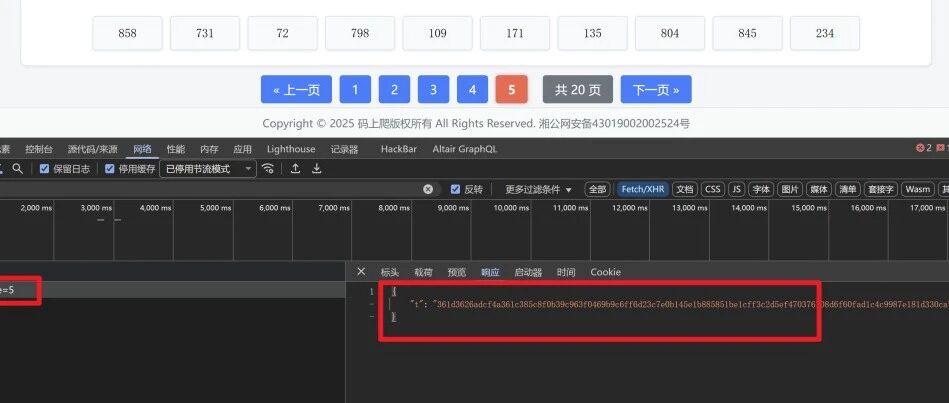Click the number box 804

[670, 33]
